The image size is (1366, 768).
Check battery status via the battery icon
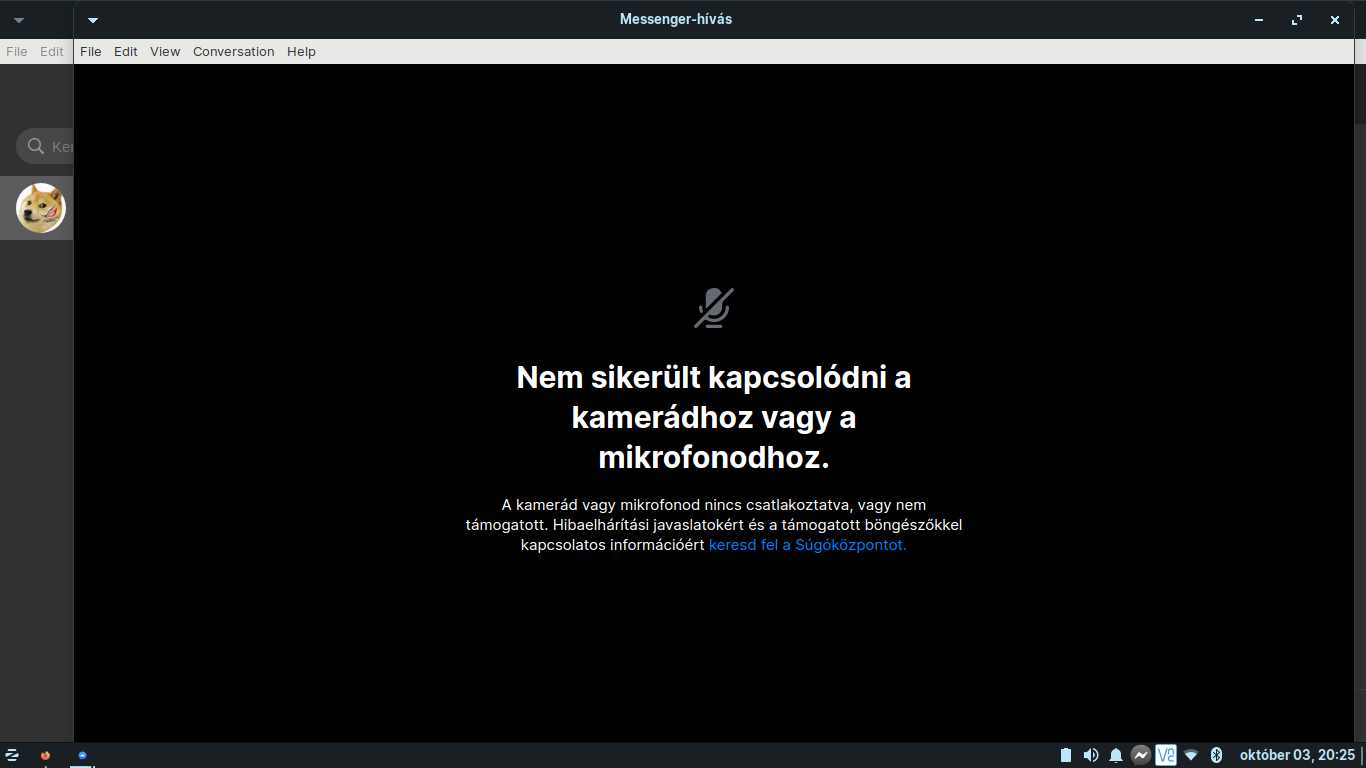coord(1066,754)
